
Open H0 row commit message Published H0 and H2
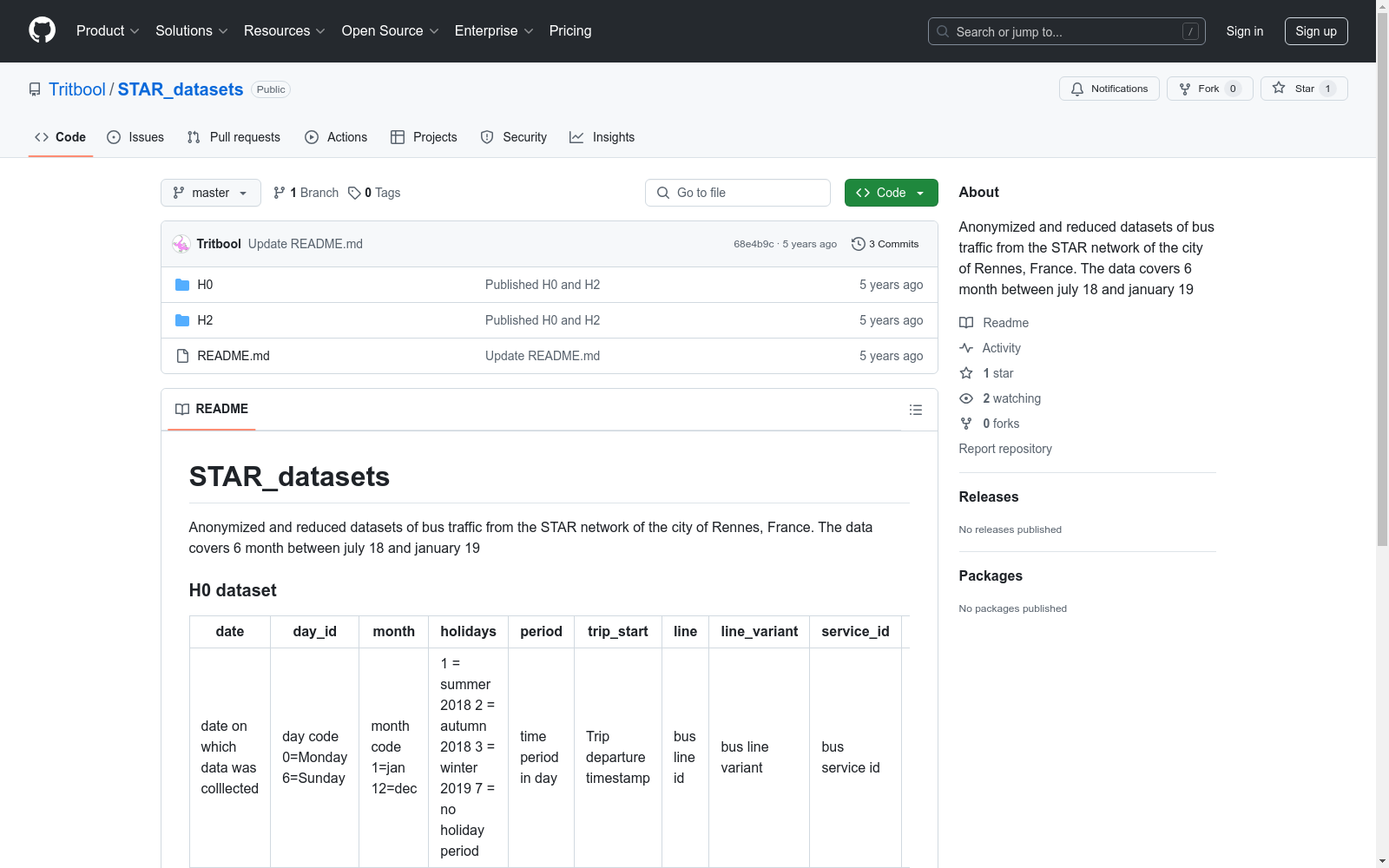543,285
